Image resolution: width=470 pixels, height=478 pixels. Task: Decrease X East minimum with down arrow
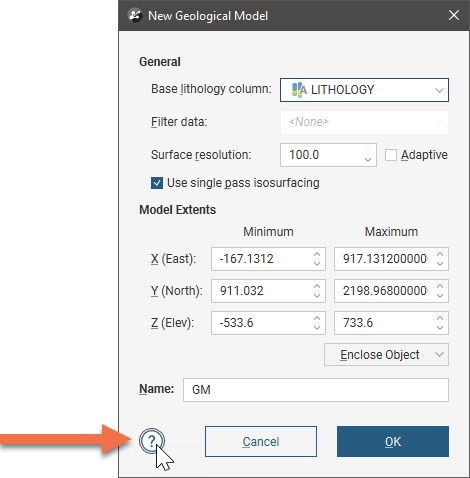click(x=317, y=264)
